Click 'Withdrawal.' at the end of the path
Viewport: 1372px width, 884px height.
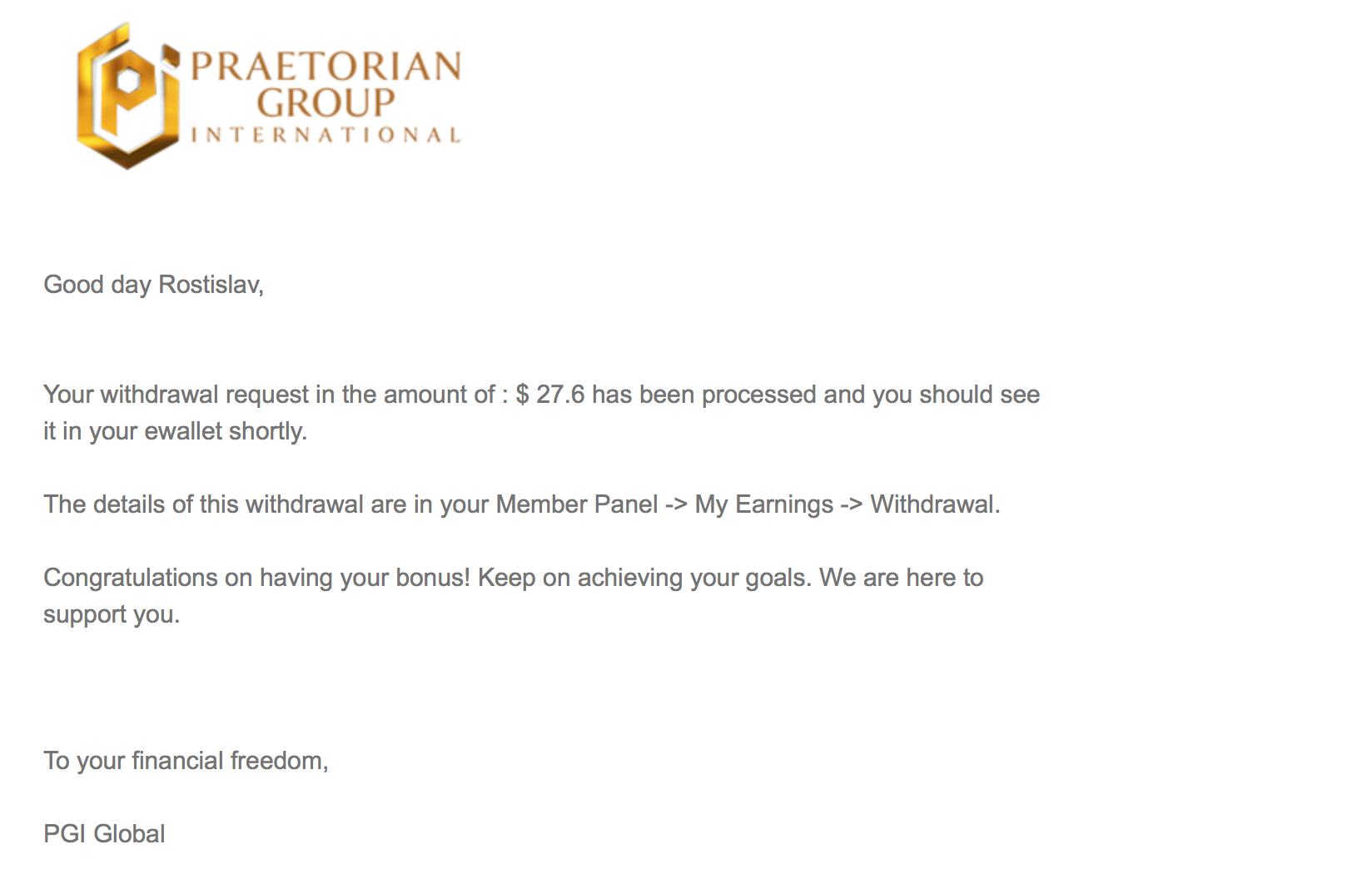[935, 504]
